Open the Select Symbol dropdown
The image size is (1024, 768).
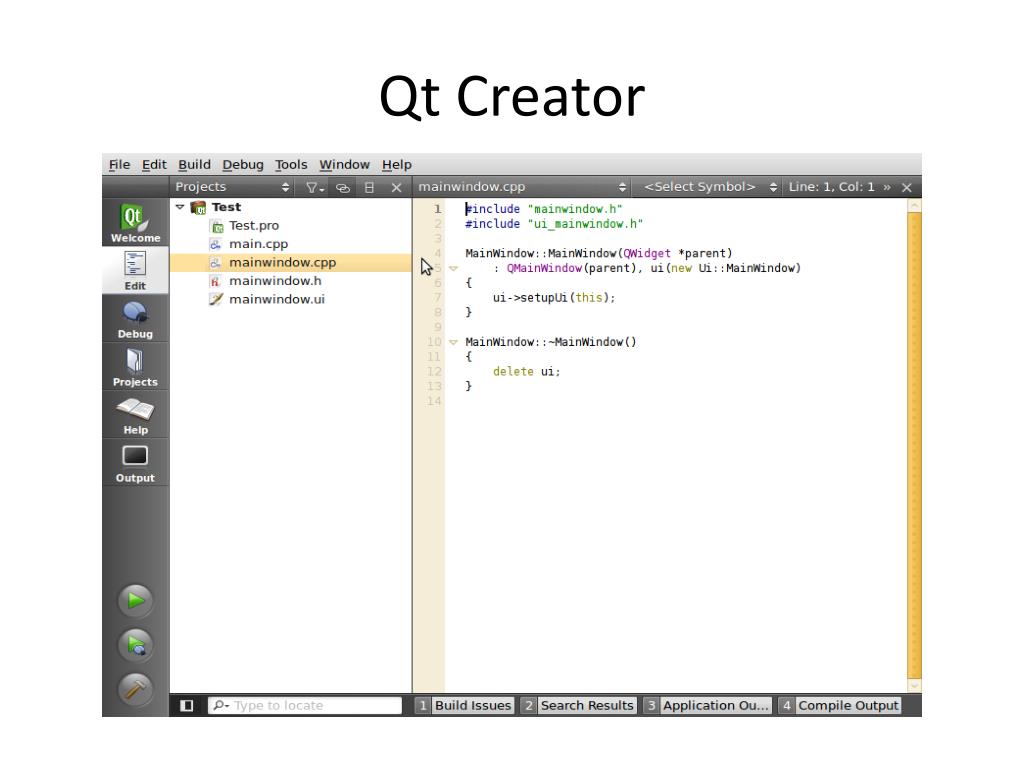tap(709, 187)
